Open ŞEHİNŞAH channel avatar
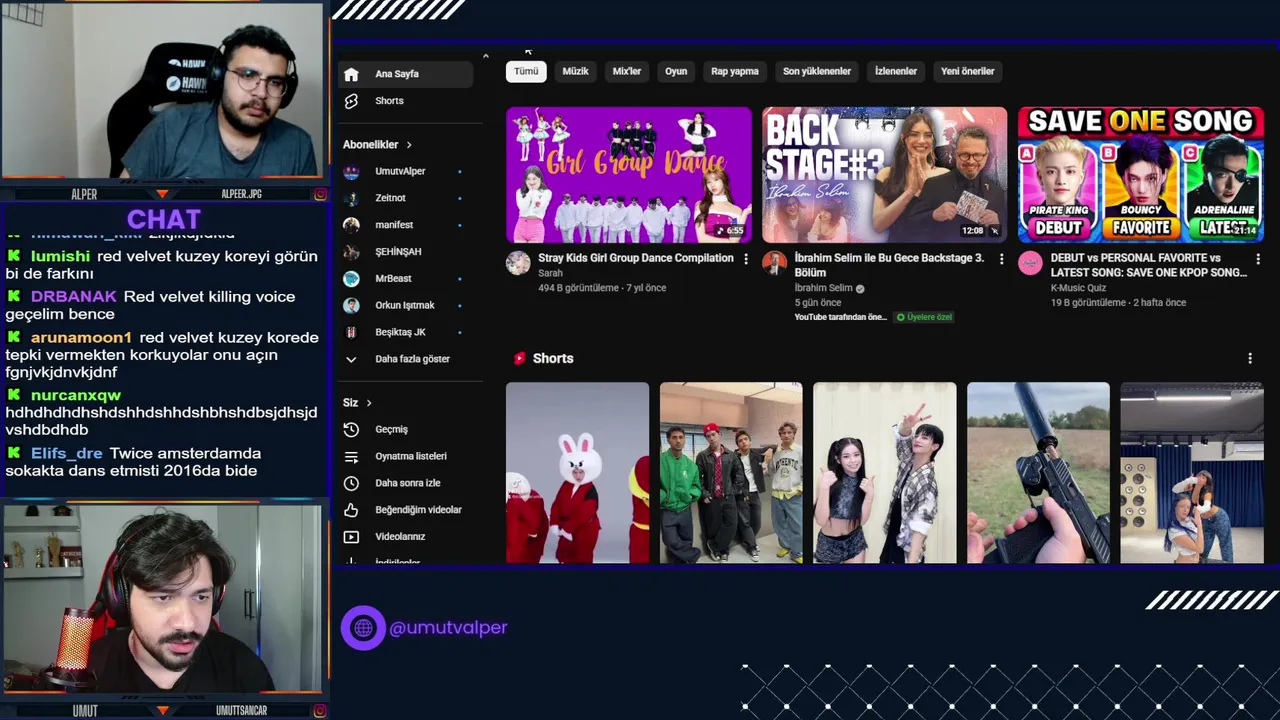Screen dimensions: 1280x720 pyautogui.click(x=351, y=252)
